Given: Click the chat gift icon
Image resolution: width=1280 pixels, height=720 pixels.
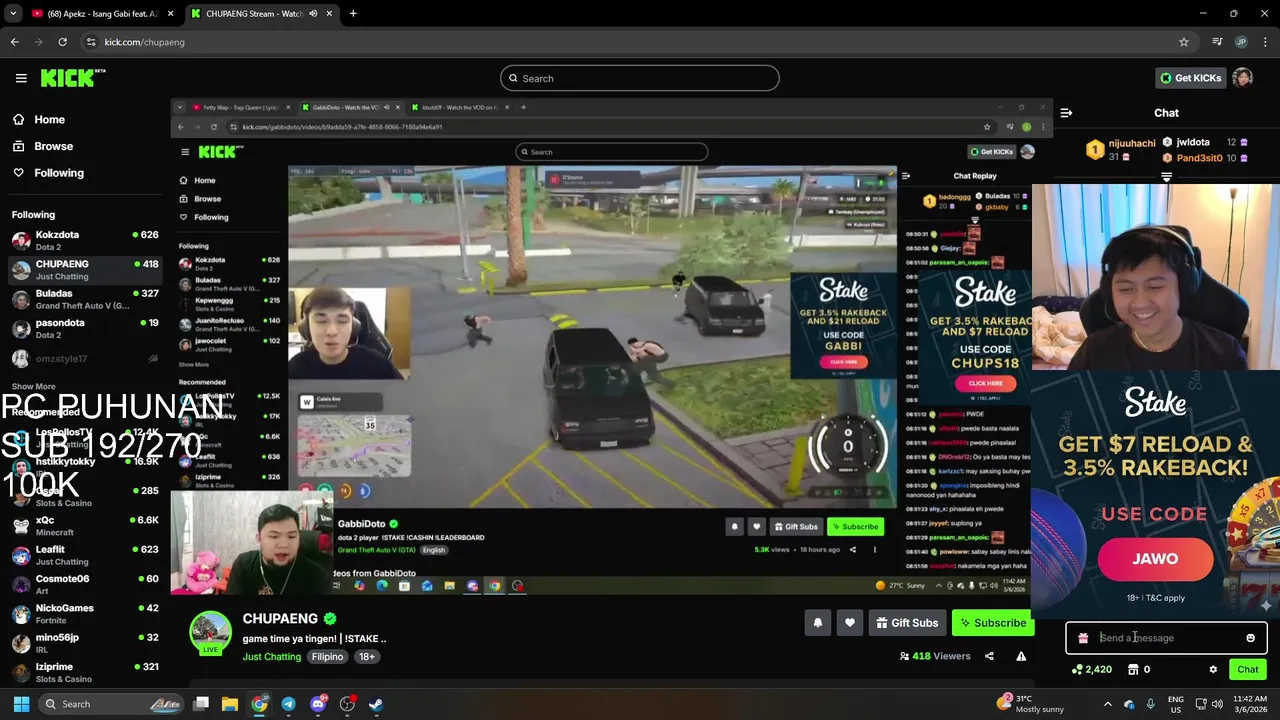Looking at the screenshot, I should click(x=1083, y=638).
